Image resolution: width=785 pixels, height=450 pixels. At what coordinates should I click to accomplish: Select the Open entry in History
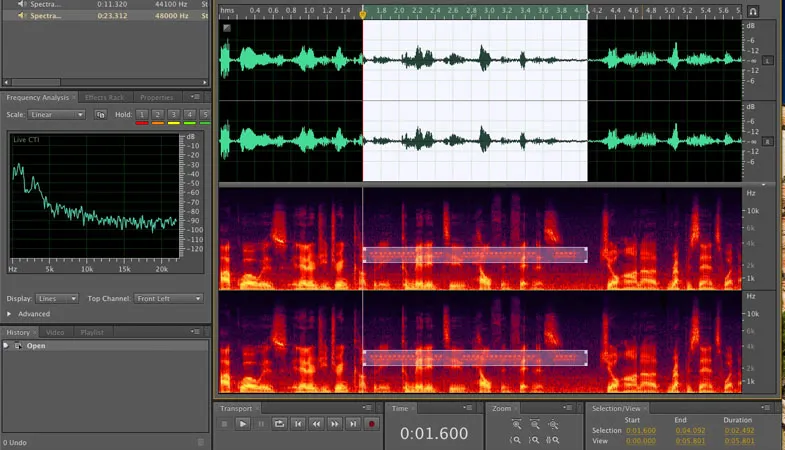[36, 346]
